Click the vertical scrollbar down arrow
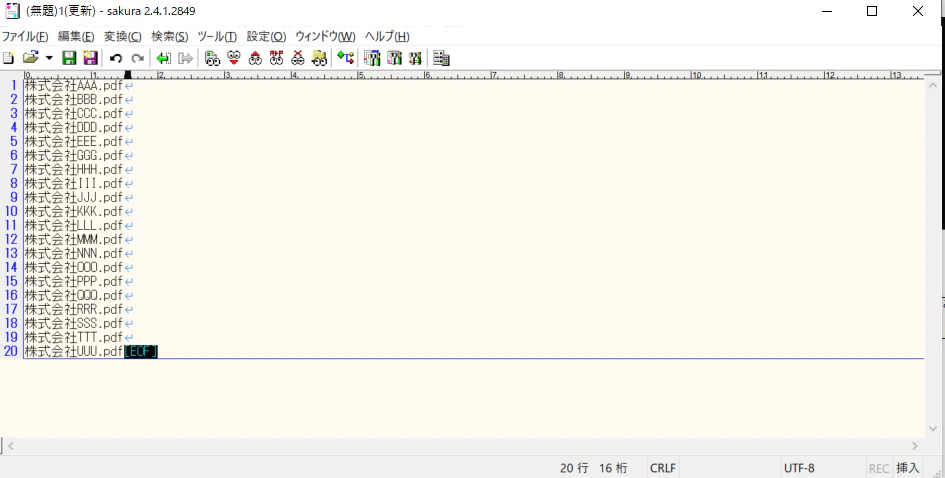945x478 pixels. click(932, 429)
